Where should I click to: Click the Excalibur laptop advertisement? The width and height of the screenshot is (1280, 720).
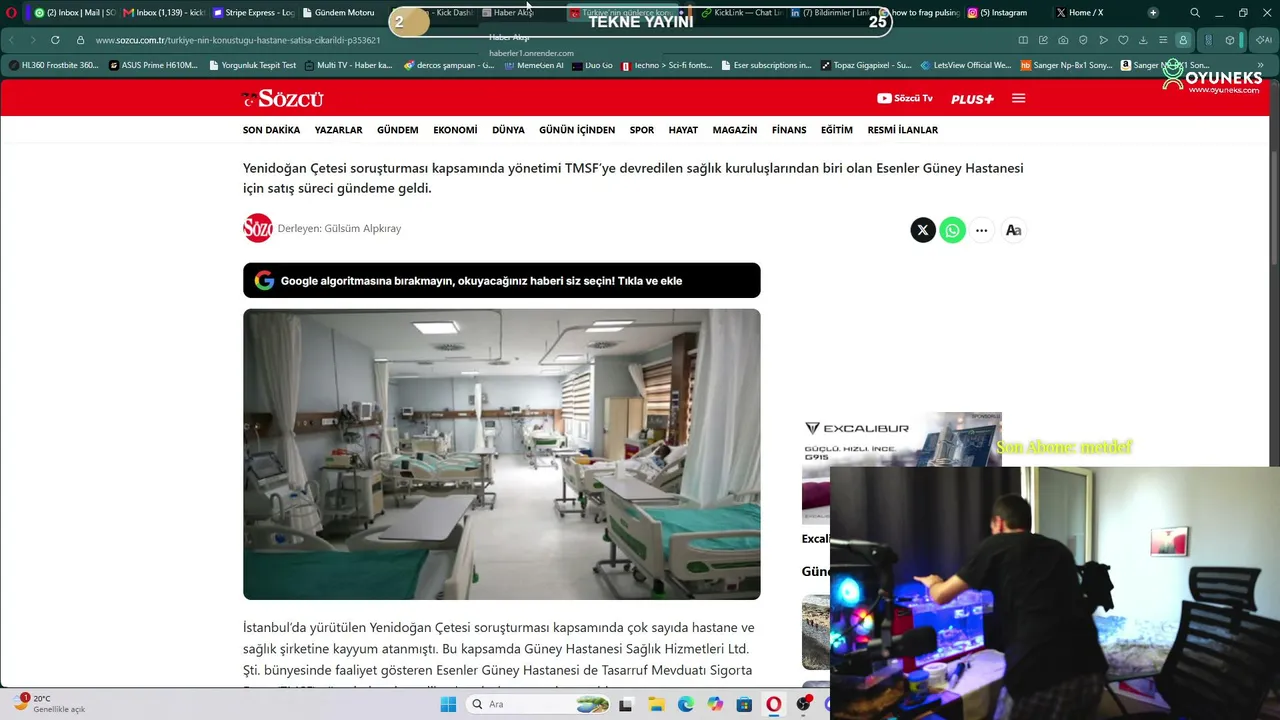pos(902,468)
